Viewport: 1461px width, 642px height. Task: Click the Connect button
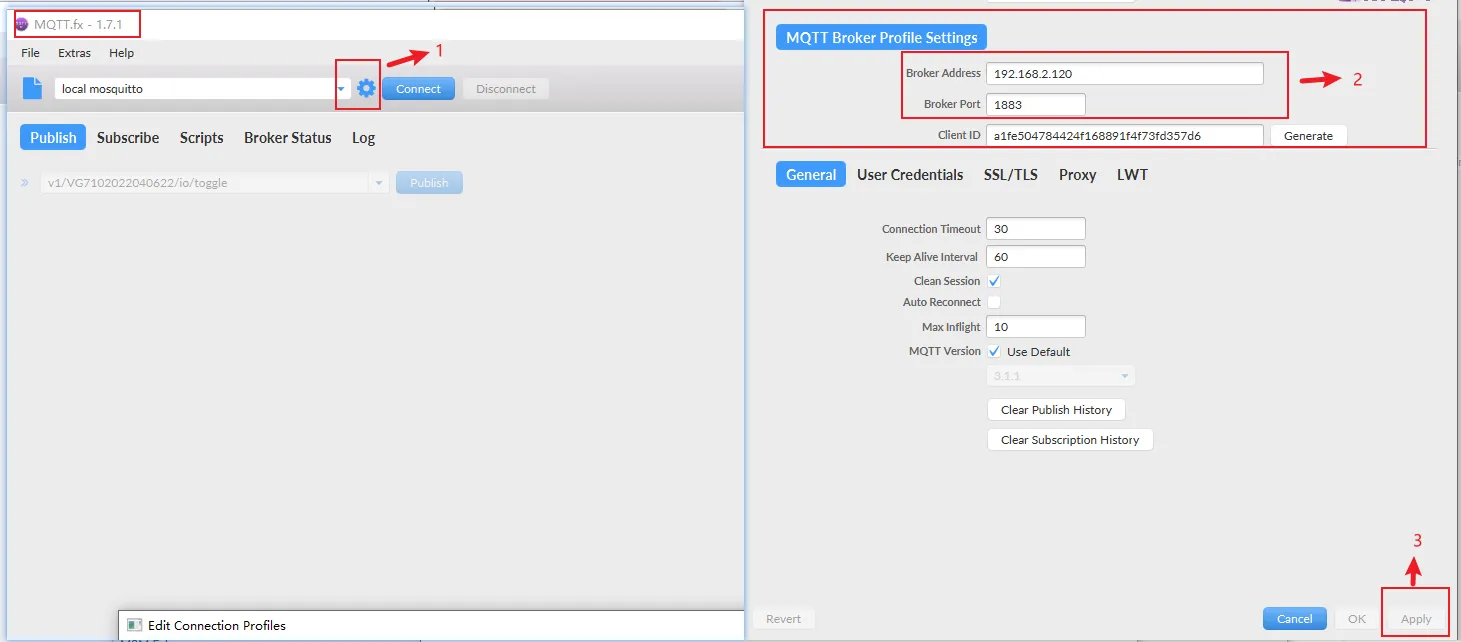(418, 89)
